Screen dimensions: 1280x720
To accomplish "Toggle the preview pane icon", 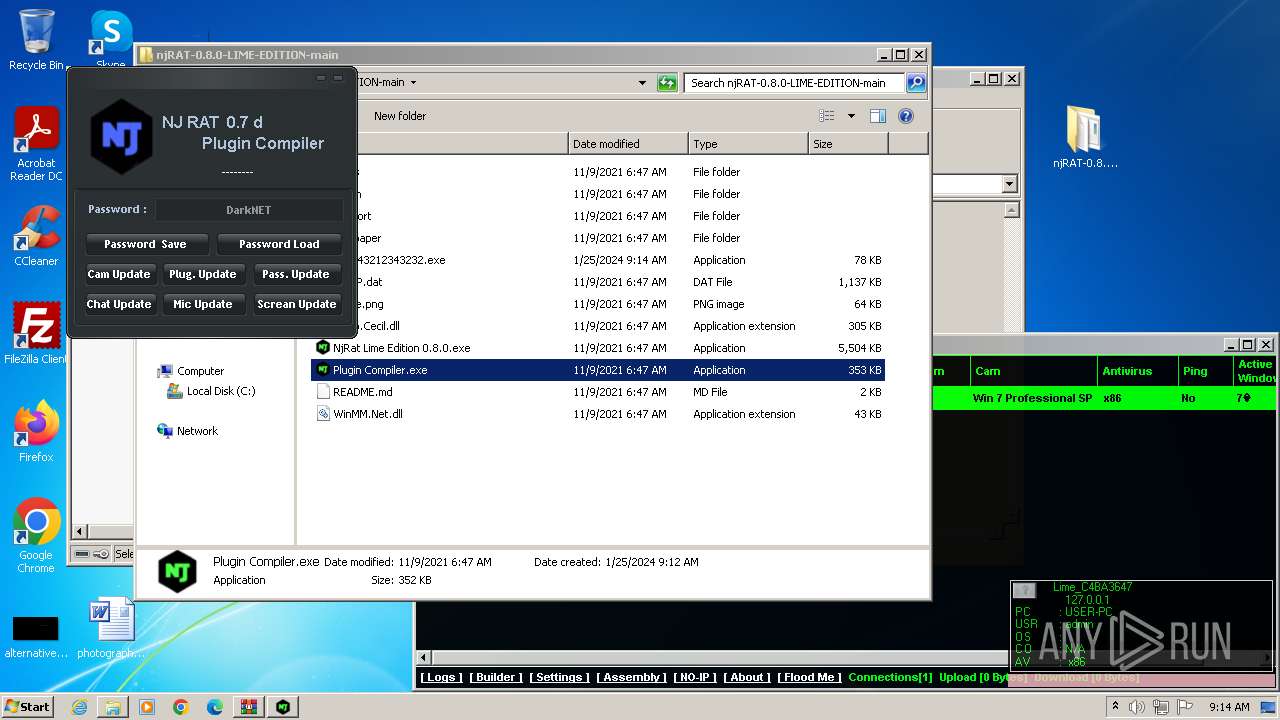I will coord(877,116).
